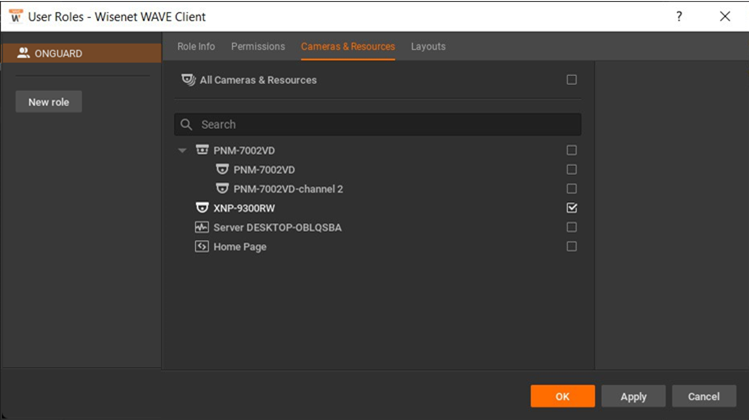Click the multi-sensor icon beside PNM-7002VD group
The width and height of the screenshot is (749, 420).
202,150
